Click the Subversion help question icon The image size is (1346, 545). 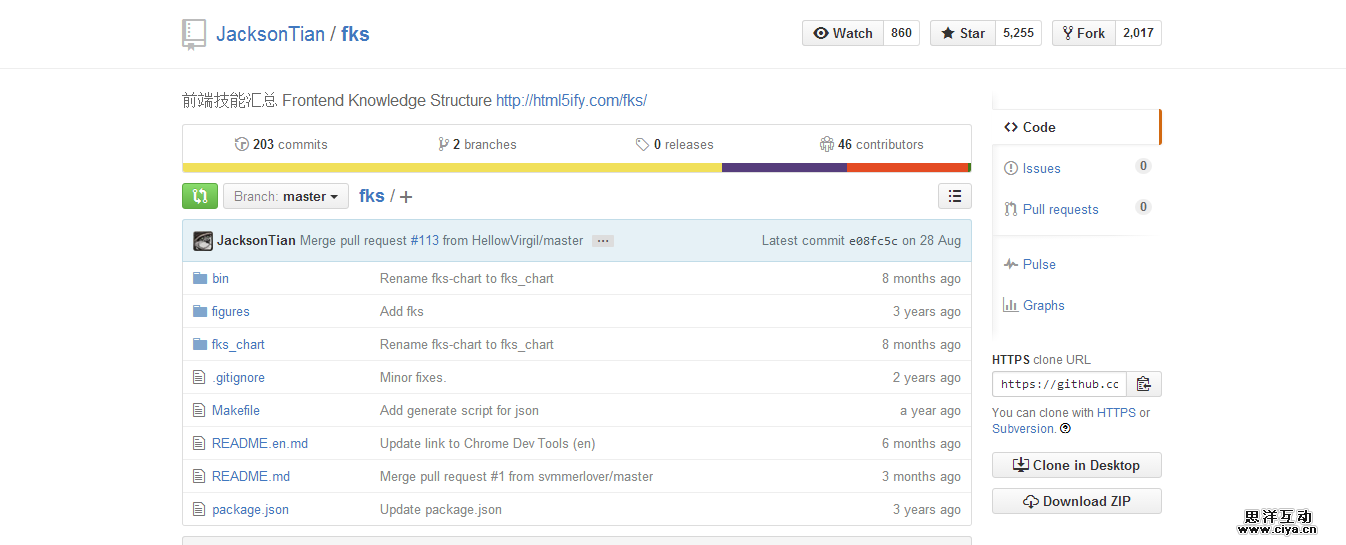coord(1066,429)
